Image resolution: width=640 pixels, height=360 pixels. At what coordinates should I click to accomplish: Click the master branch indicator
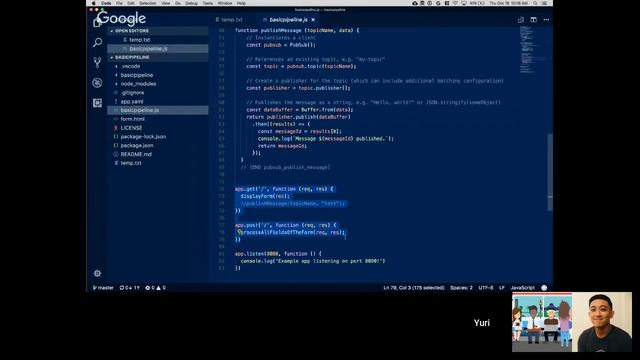tap(103, 288)
